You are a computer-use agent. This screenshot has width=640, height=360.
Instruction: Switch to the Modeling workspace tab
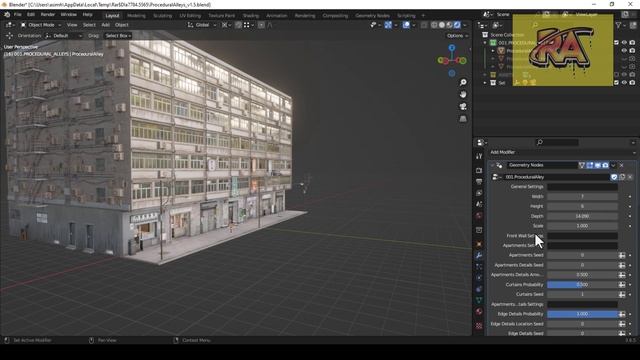coord(136,16)
